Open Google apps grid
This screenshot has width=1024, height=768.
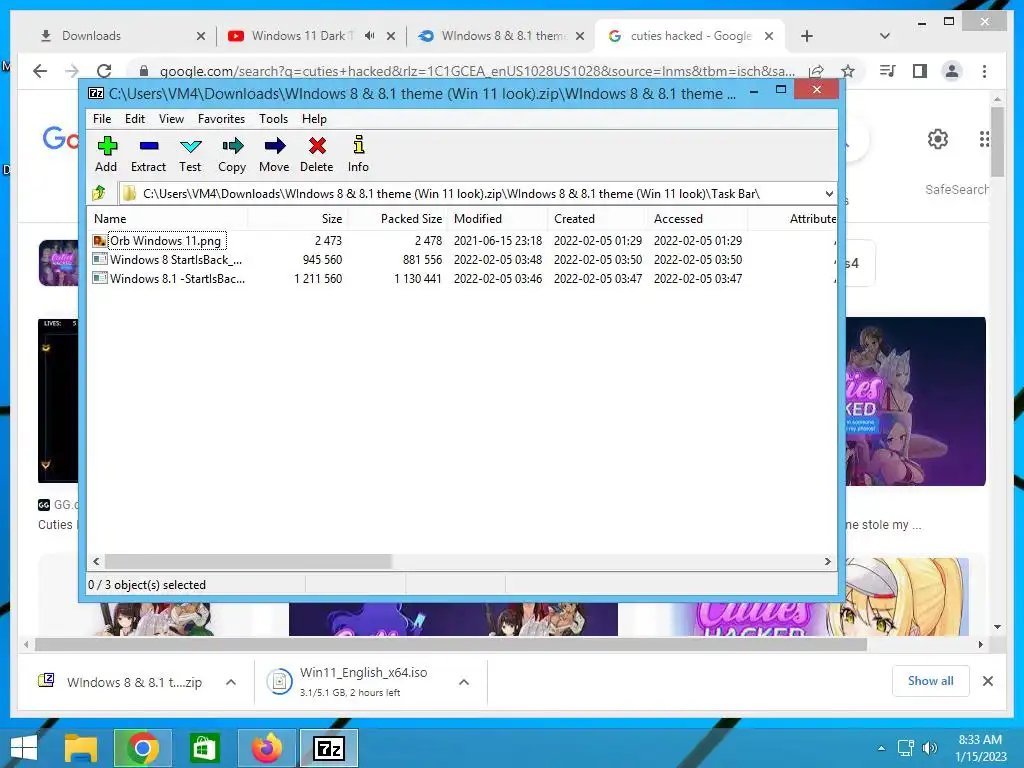(x=984, y=138)
